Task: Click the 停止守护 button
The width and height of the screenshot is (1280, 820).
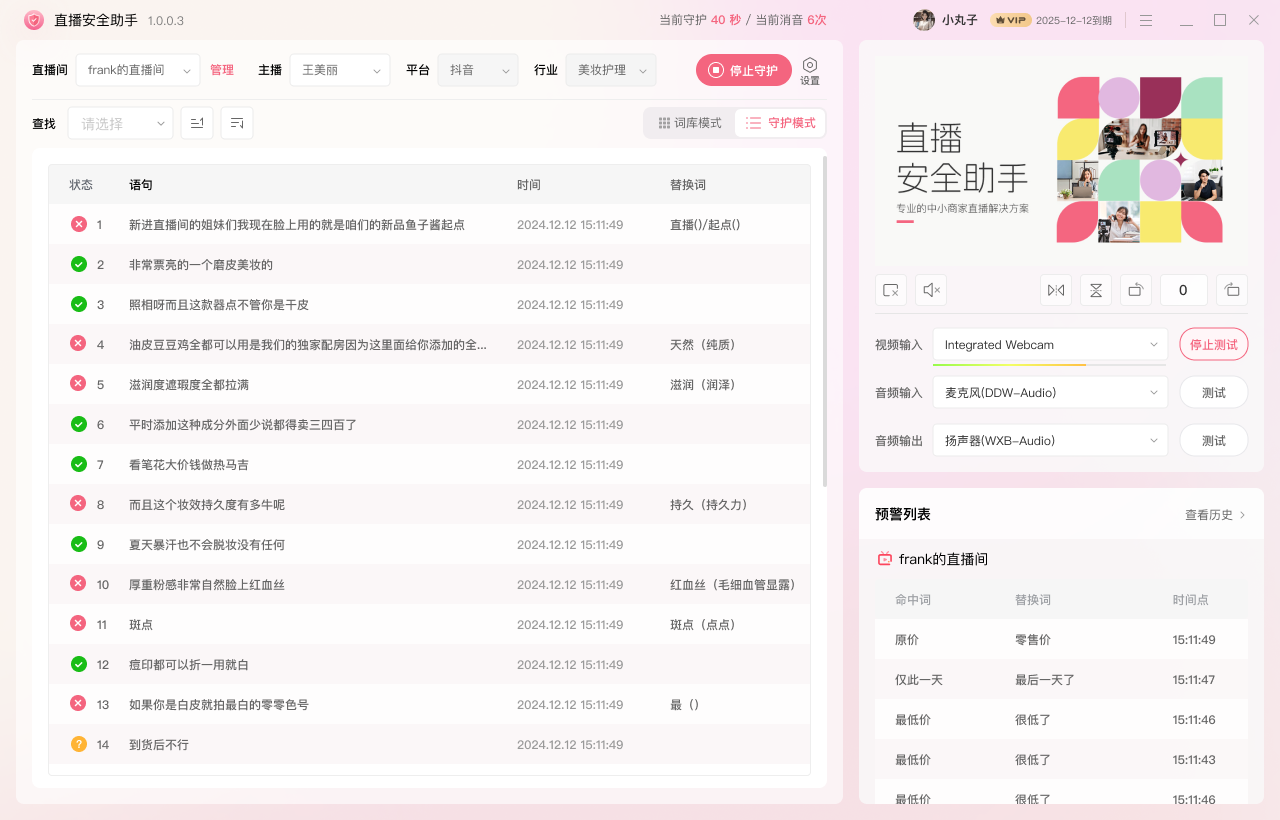Action: click(x=744, y=70)
